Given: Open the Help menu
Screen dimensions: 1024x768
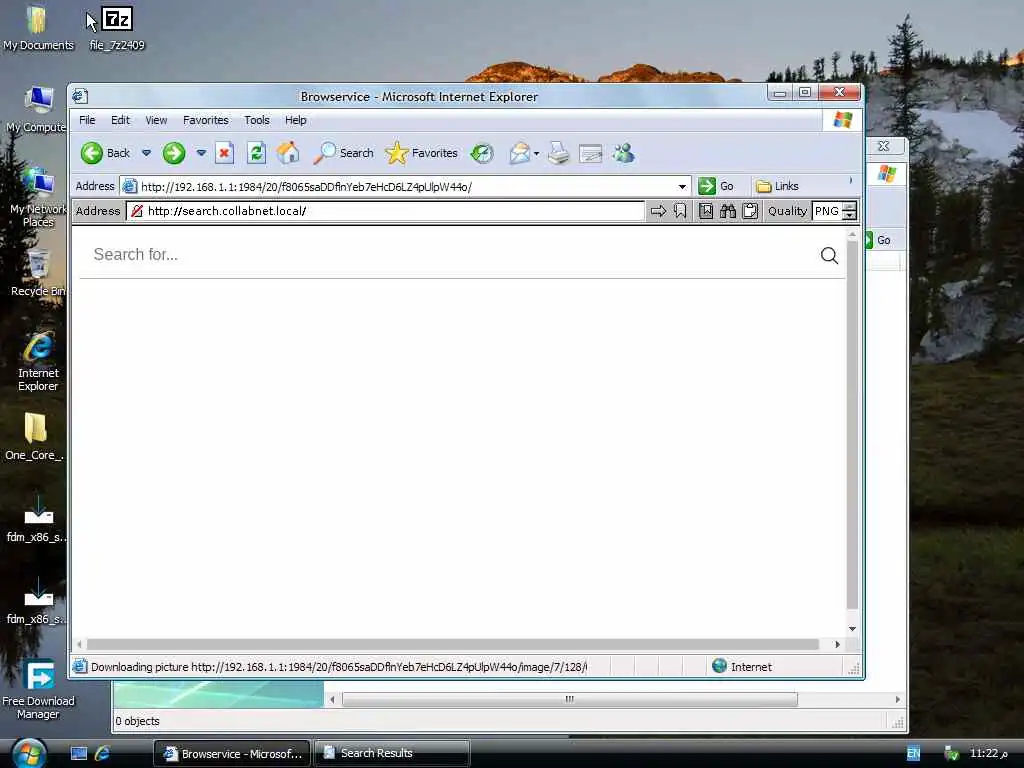Looking at the screenshot, I should point(295,120).
